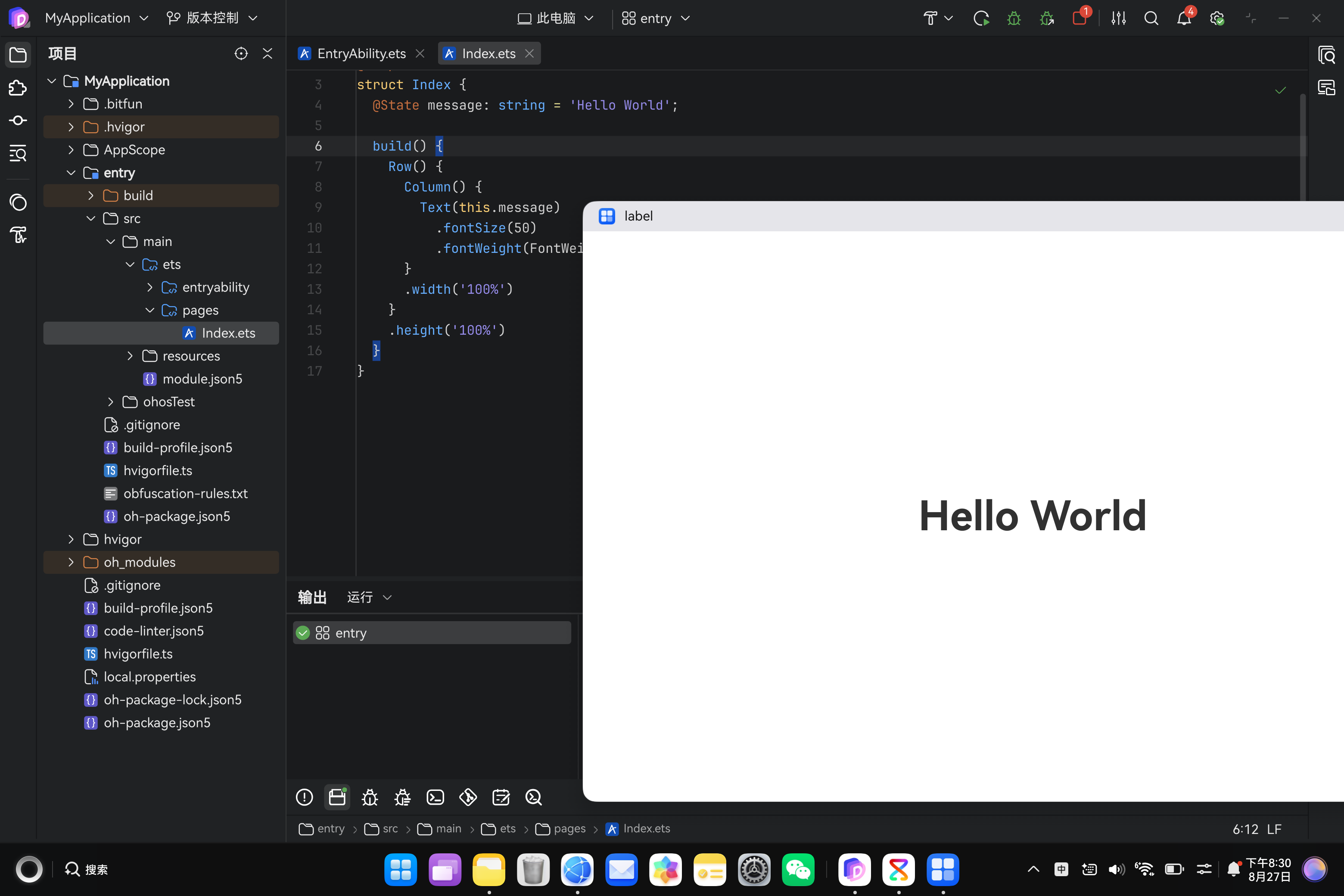Screen dimensions: 1344x896
Task: Open the previewer icon on right sidebar
Action: [x=1326, y=55]
